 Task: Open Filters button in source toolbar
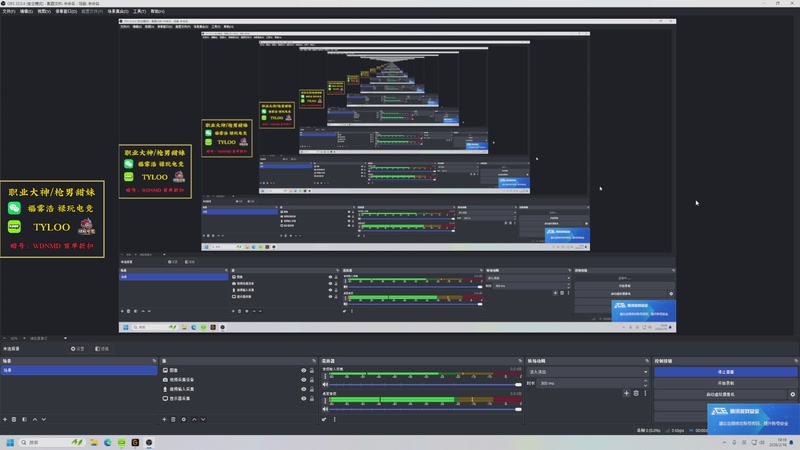[x=102, y=349]
